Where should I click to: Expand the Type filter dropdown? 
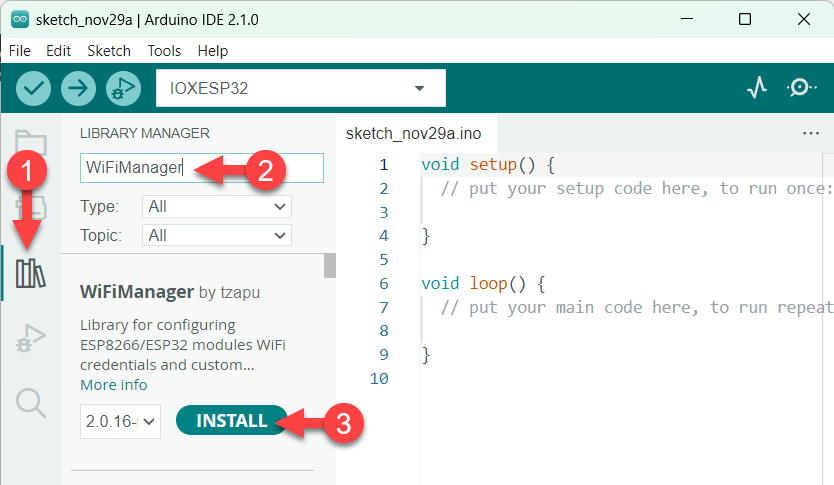[216, 206]
